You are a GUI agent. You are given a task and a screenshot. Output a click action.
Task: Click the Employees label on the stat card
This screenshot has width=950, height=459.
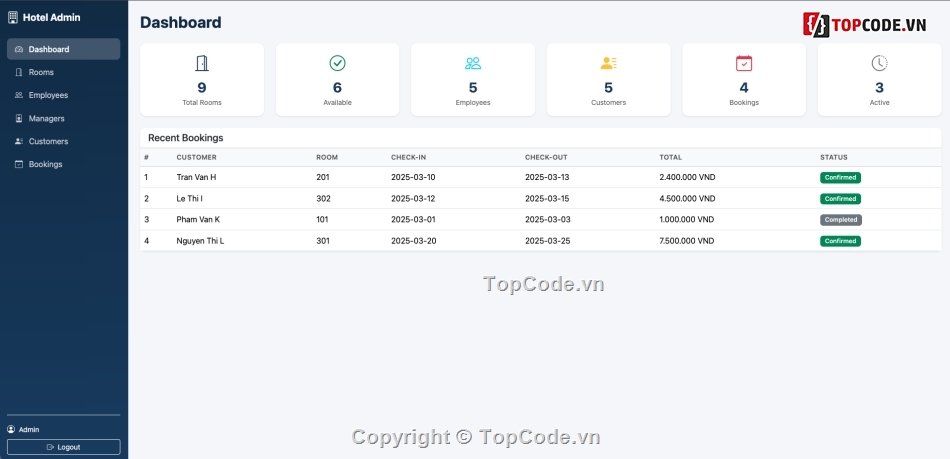point(473,102)
